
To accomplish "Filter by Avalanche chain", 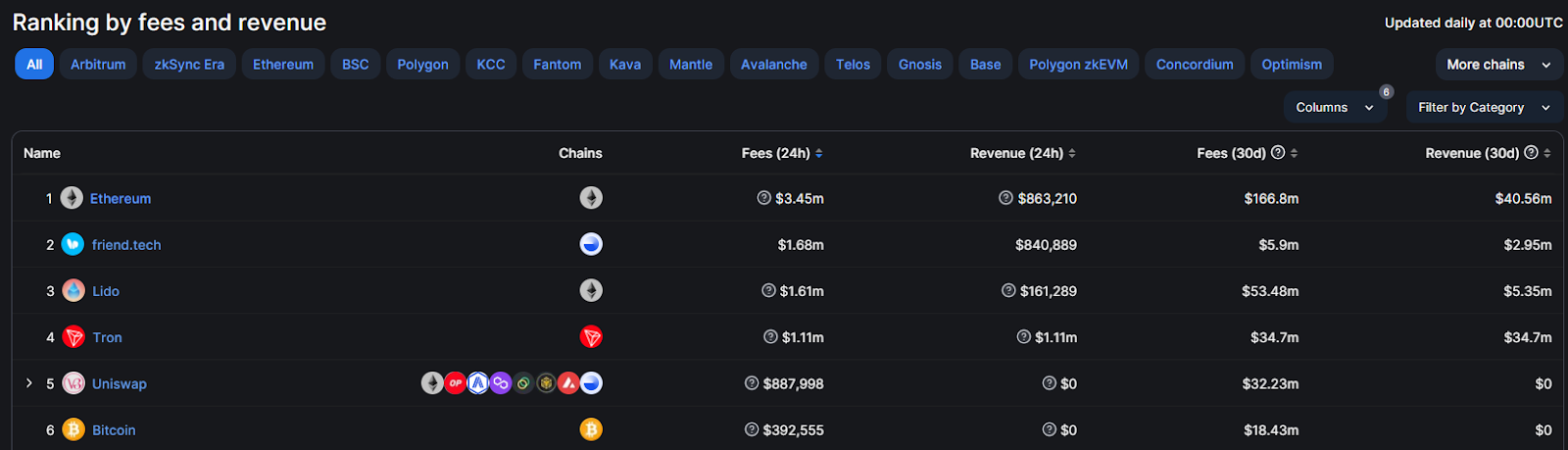I will click(774, 65).
